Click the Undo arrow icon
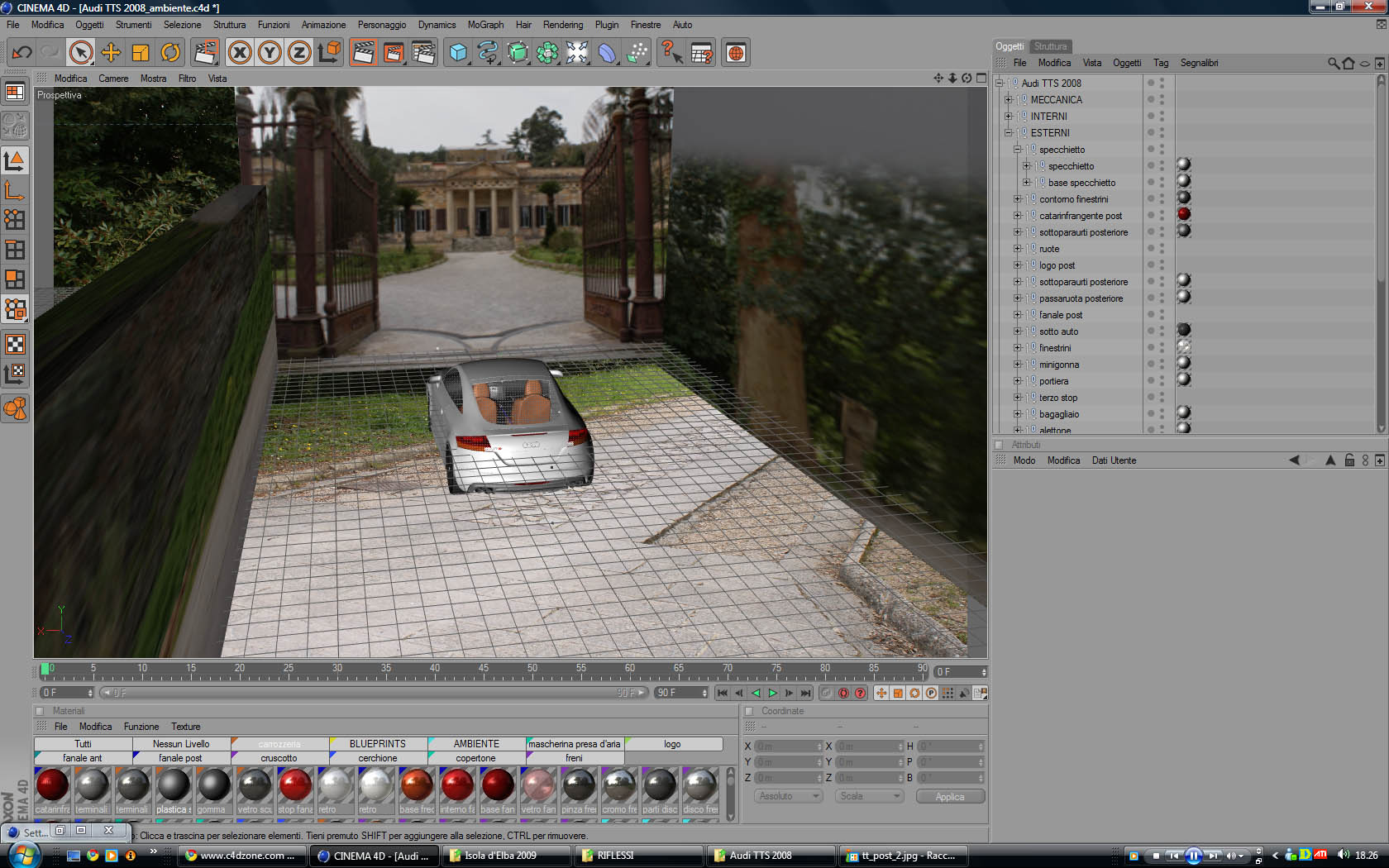Viewport: 1389px width, 868px height. click(x=21, y=53)
